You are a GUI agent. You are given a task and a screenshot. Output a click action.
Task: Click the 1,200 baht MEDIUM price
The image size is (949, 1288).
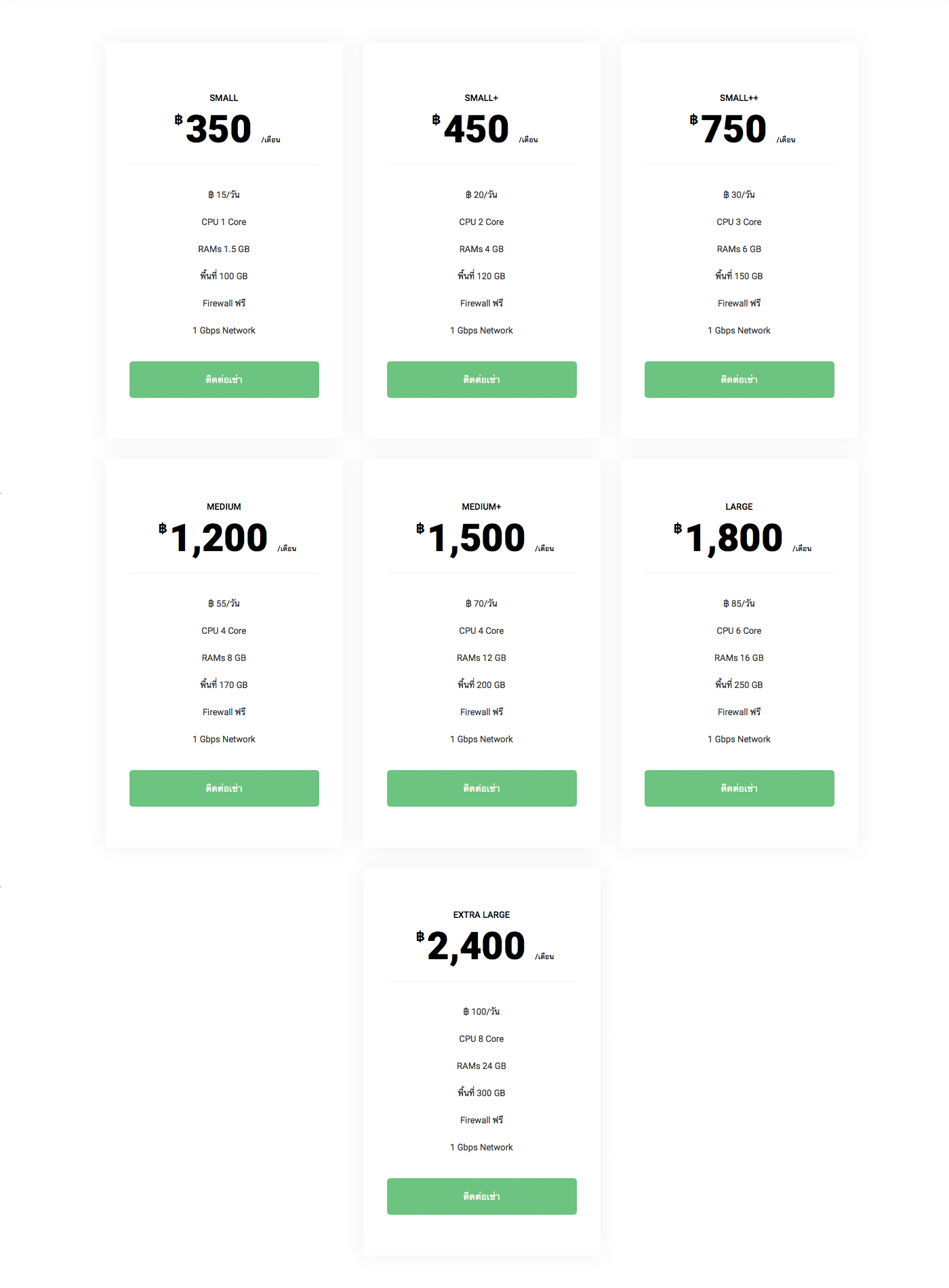(x=218, y=538)
